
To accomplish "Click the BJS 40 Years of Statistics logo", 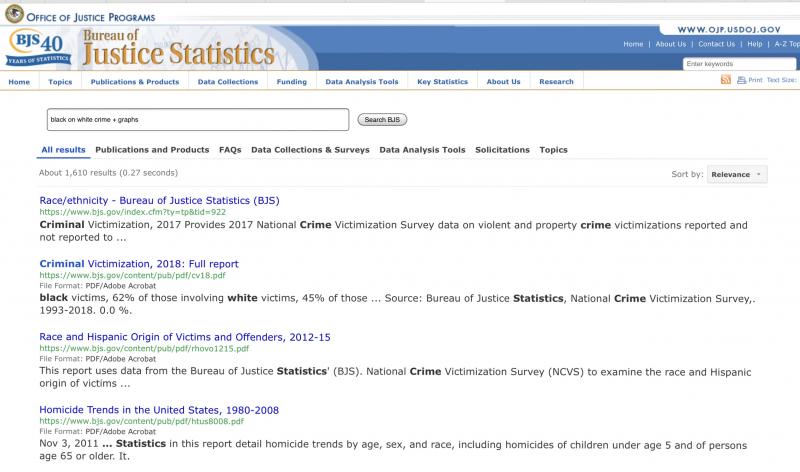I will (x=39, y=48).
